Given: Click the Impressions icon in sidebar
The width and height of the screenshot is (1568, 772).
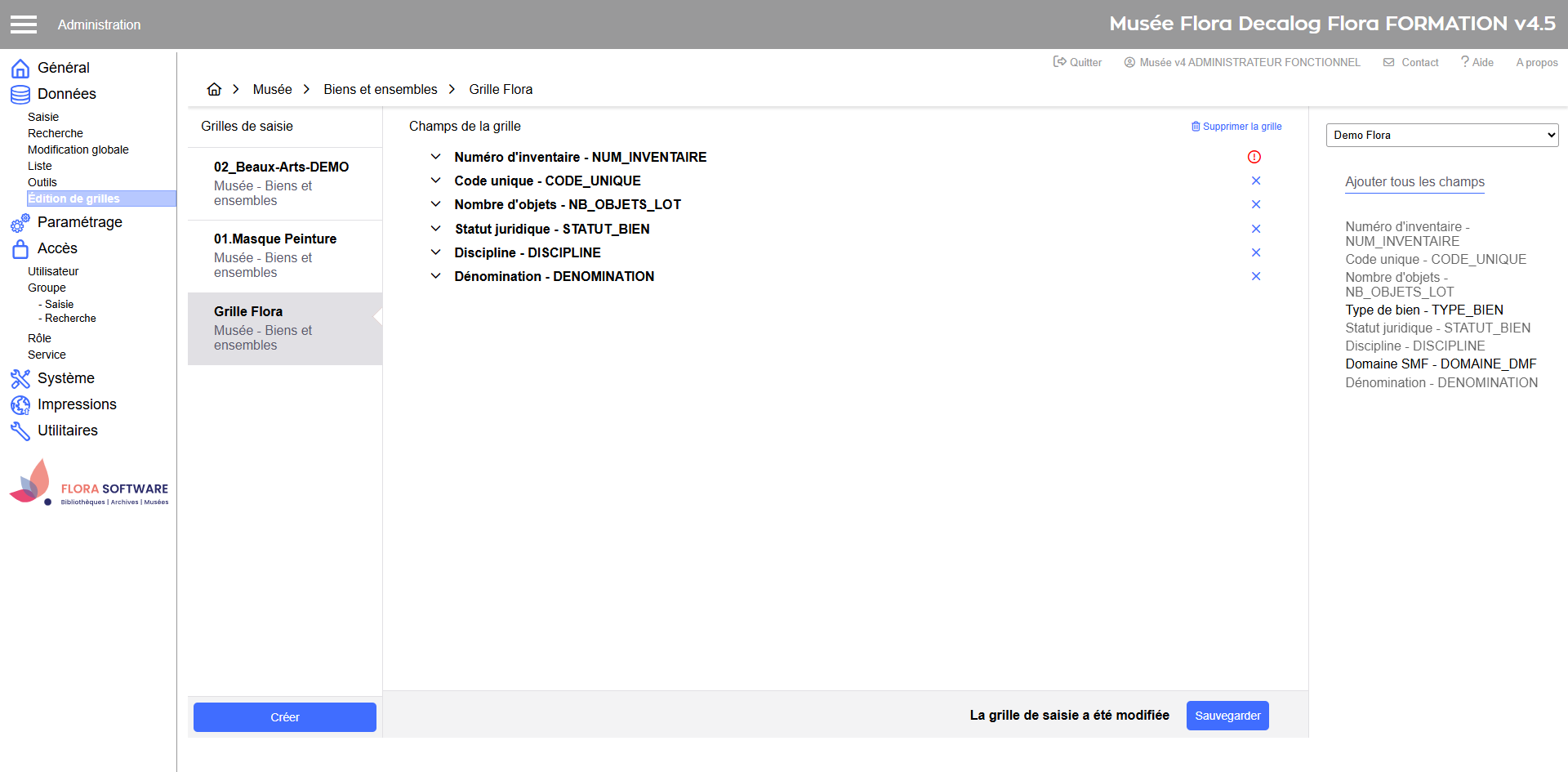Looking at the screenshot, I should [20, 404].
